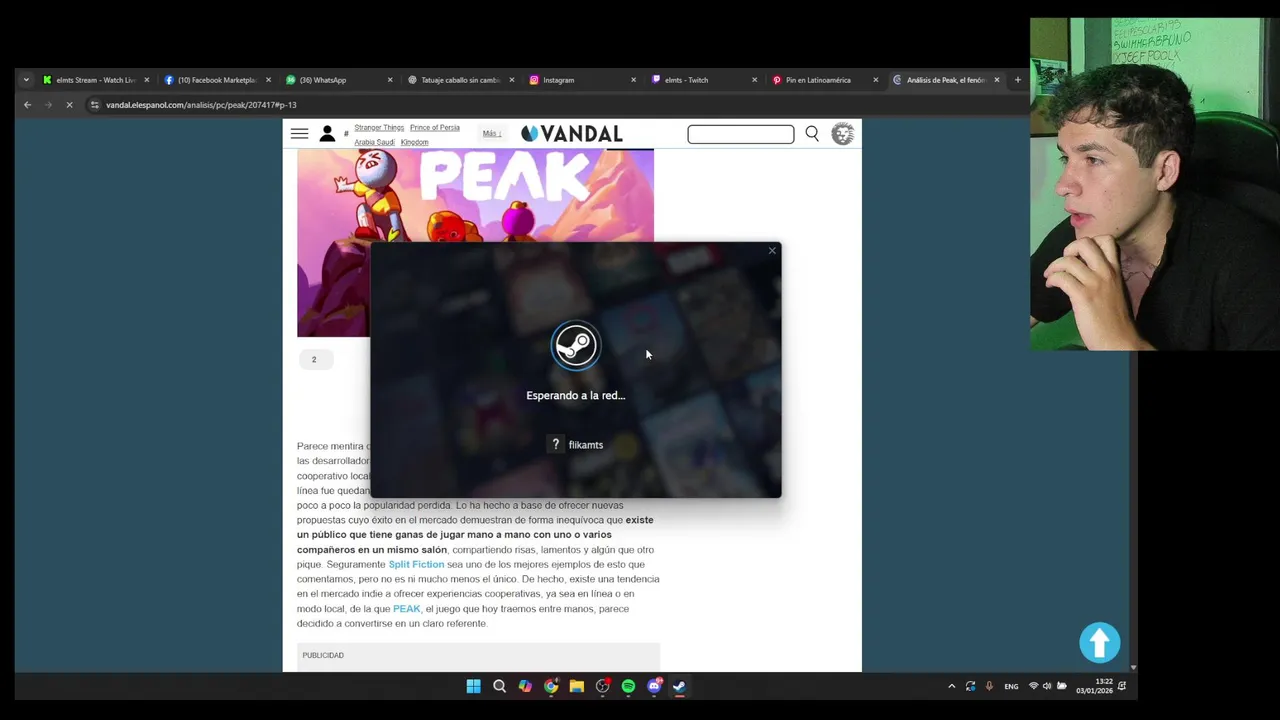Open a new browser tab
This screenshot has width=1280, height=720.
pyautogui.click(x=1018, y=80)
